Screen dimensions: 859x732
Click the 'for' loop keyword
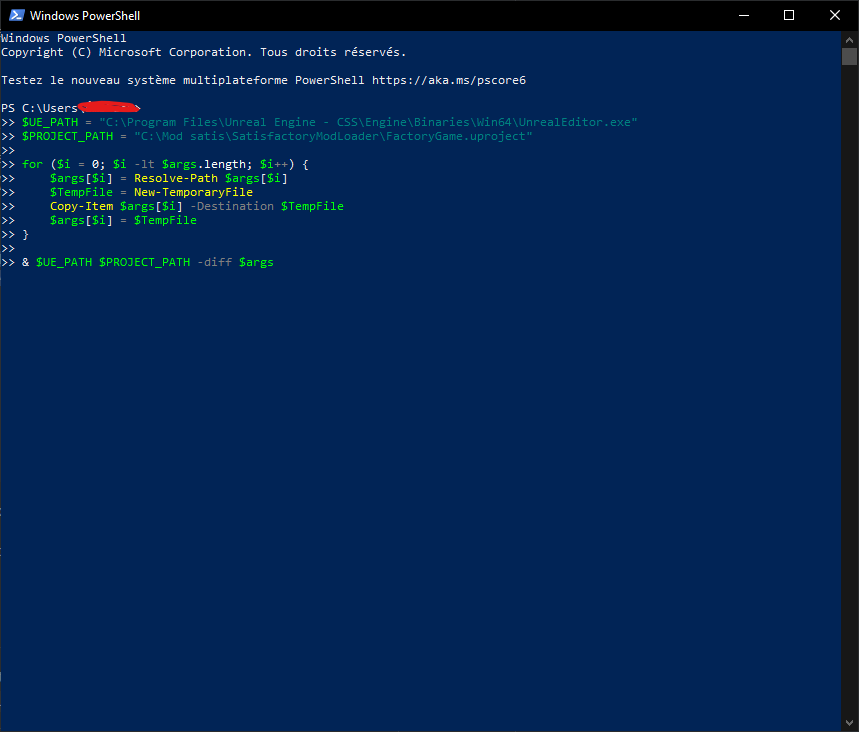click(32, 164)
